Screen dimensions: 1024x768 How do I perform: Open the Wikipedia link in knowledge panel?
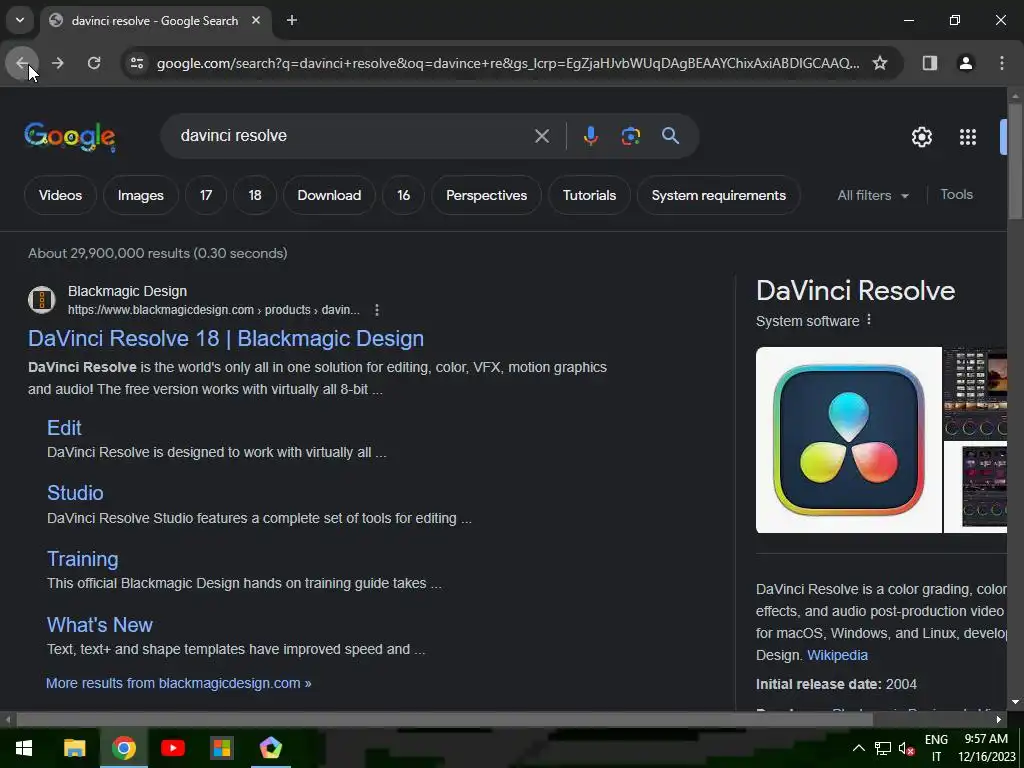[837, 655]
